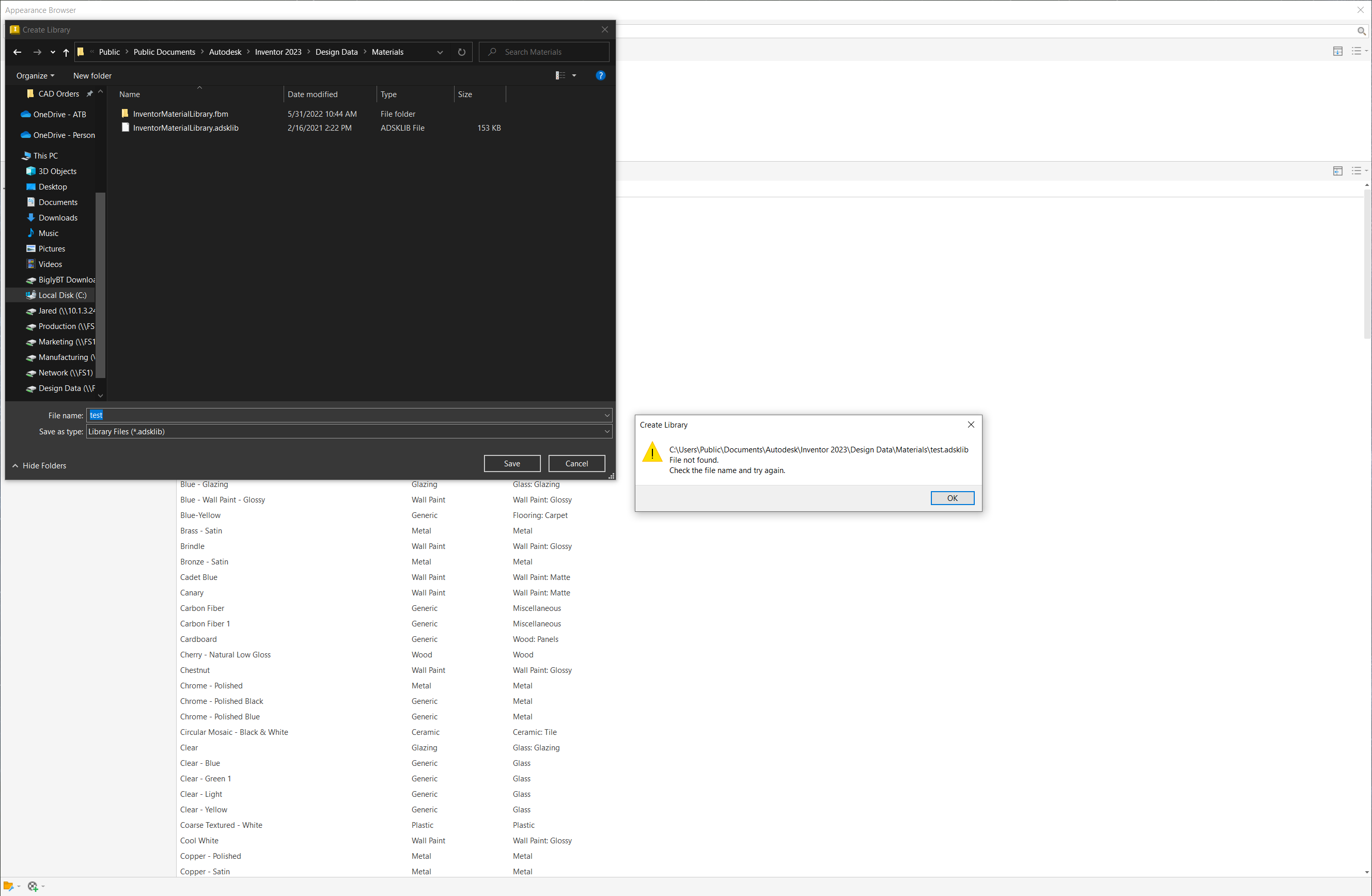Click the search magnifier in Appearance Browser
This screenshot has height=896, width=1372.
tap(1362, 30)
